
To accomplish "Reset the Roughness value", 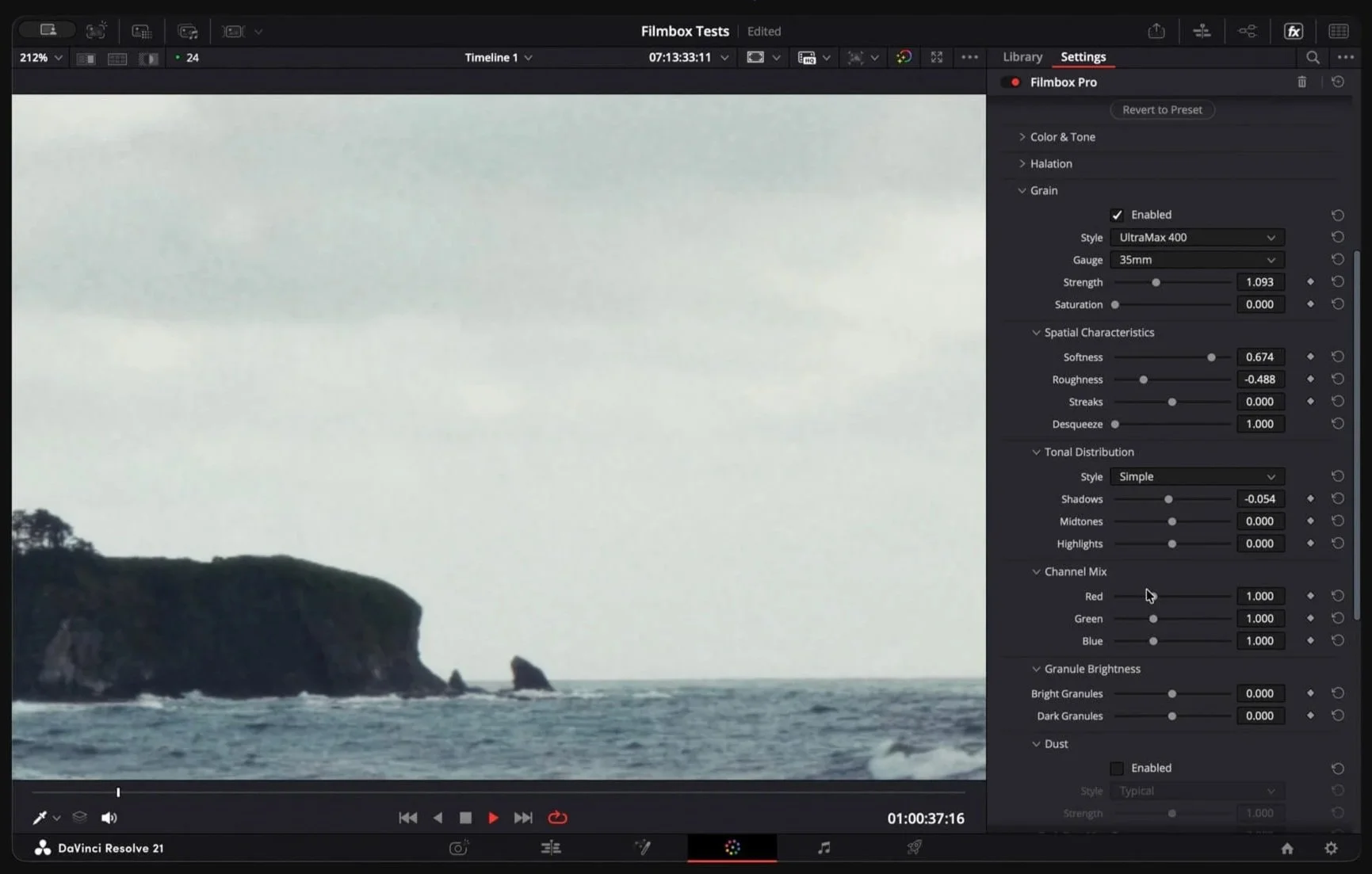I will (x=1338, y=380).
